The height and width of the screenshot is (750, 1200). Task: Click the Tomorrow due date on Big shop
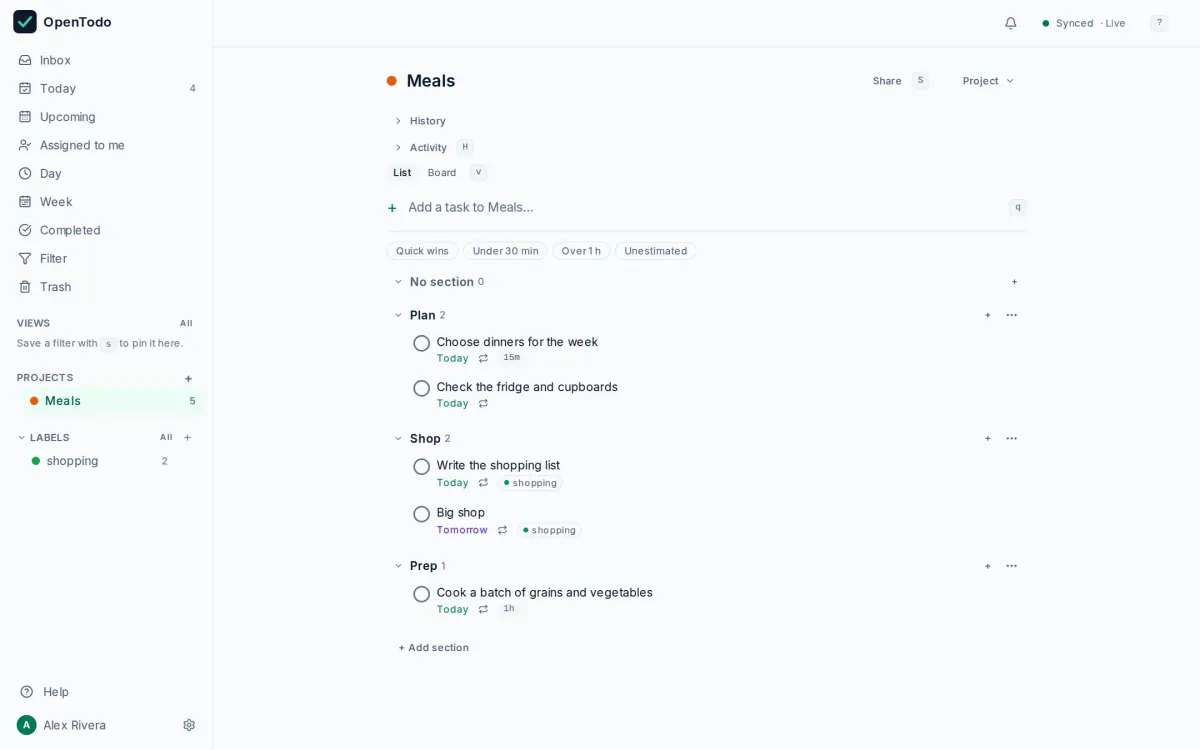[462, 530]
